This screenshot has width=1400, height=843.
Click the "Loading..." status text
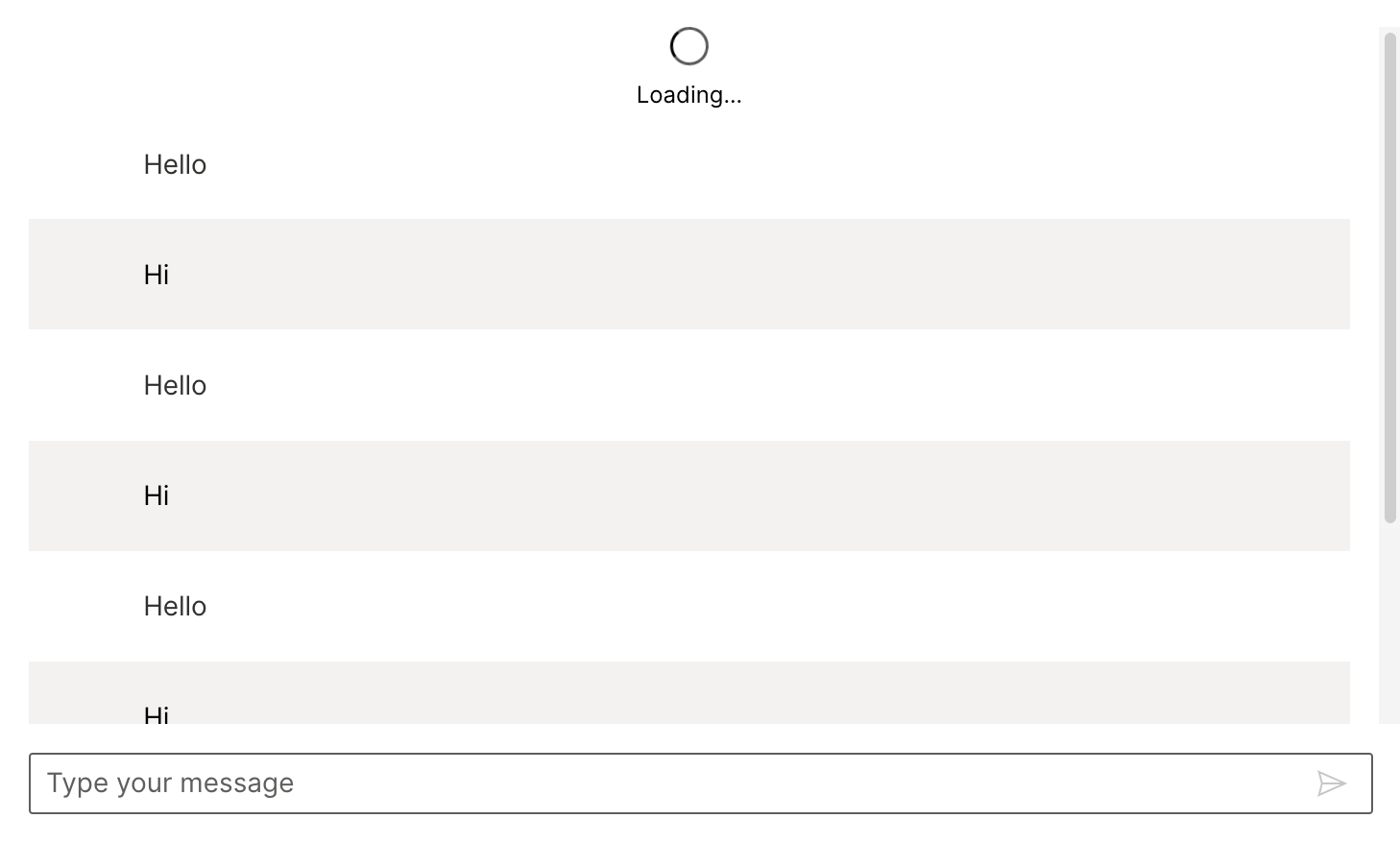(688, 95)
